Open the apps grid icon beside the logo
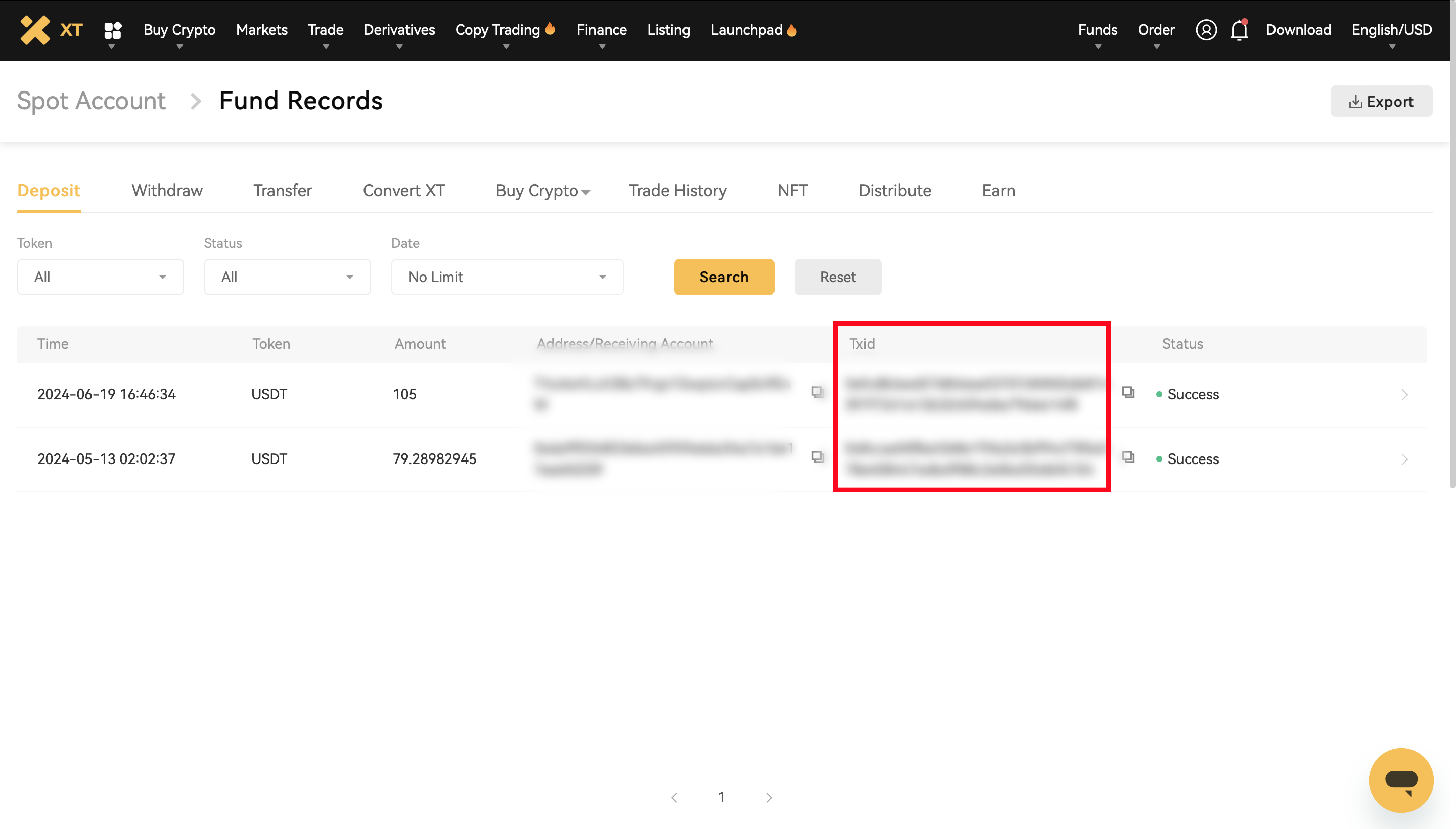 [112, 30]
